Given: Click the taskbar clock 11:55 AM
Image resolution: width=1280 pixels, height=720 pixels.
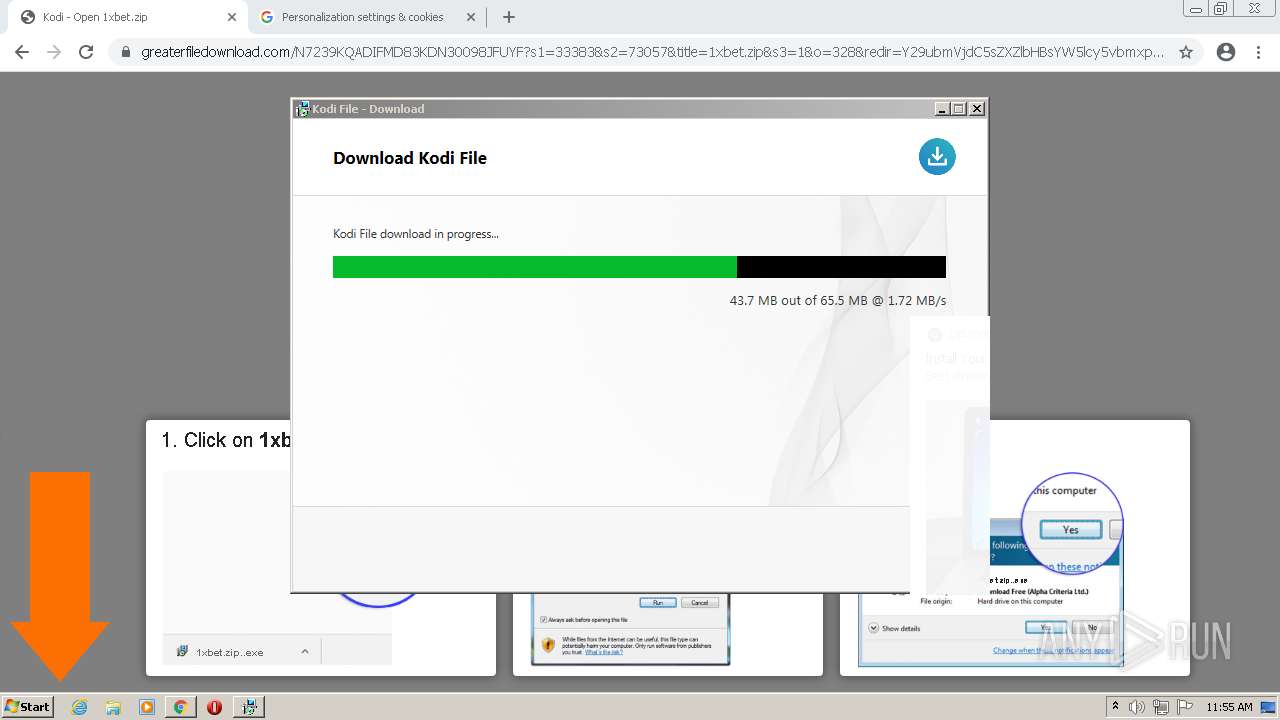Looking at the screenshot, I should 1229,707.
